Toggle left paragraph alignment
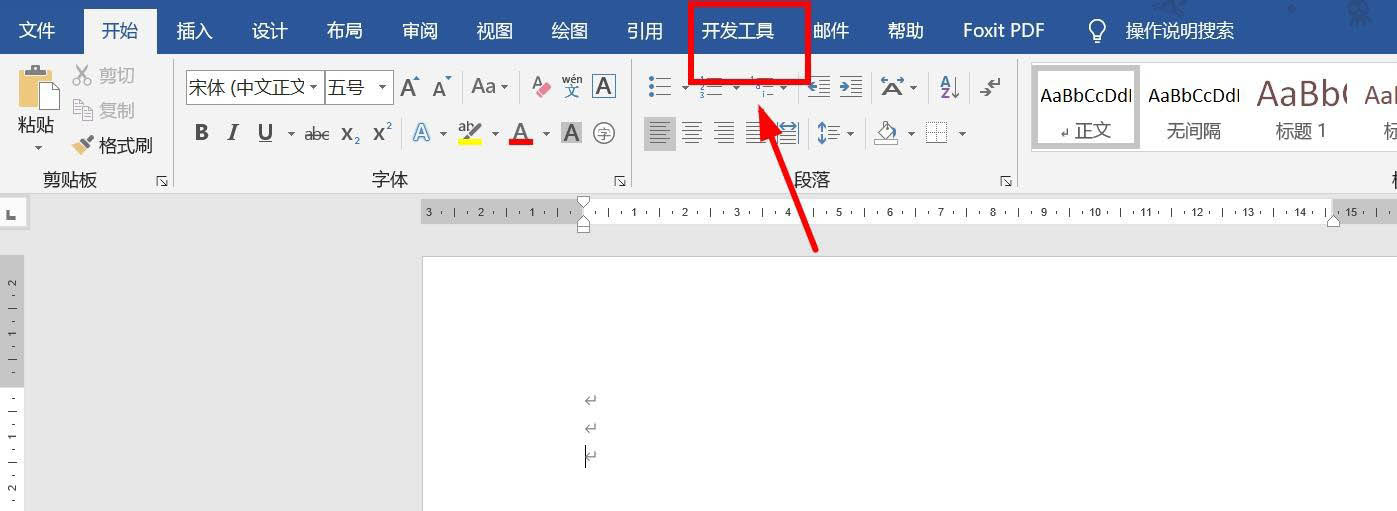This screenshot has height=511, width=1397. (x=660, y=132)
